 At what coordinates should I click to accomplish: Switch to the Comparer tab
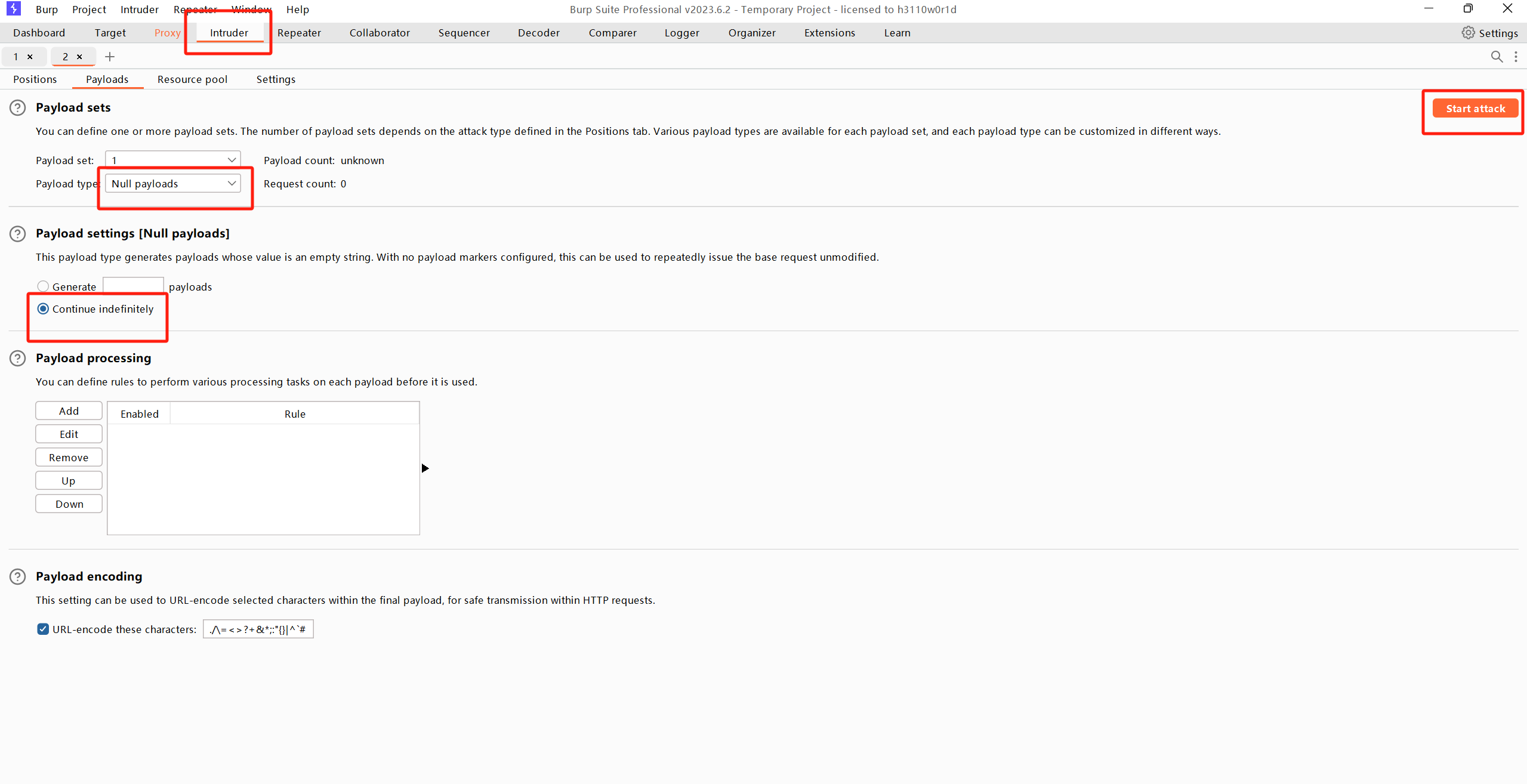(613, 33)
